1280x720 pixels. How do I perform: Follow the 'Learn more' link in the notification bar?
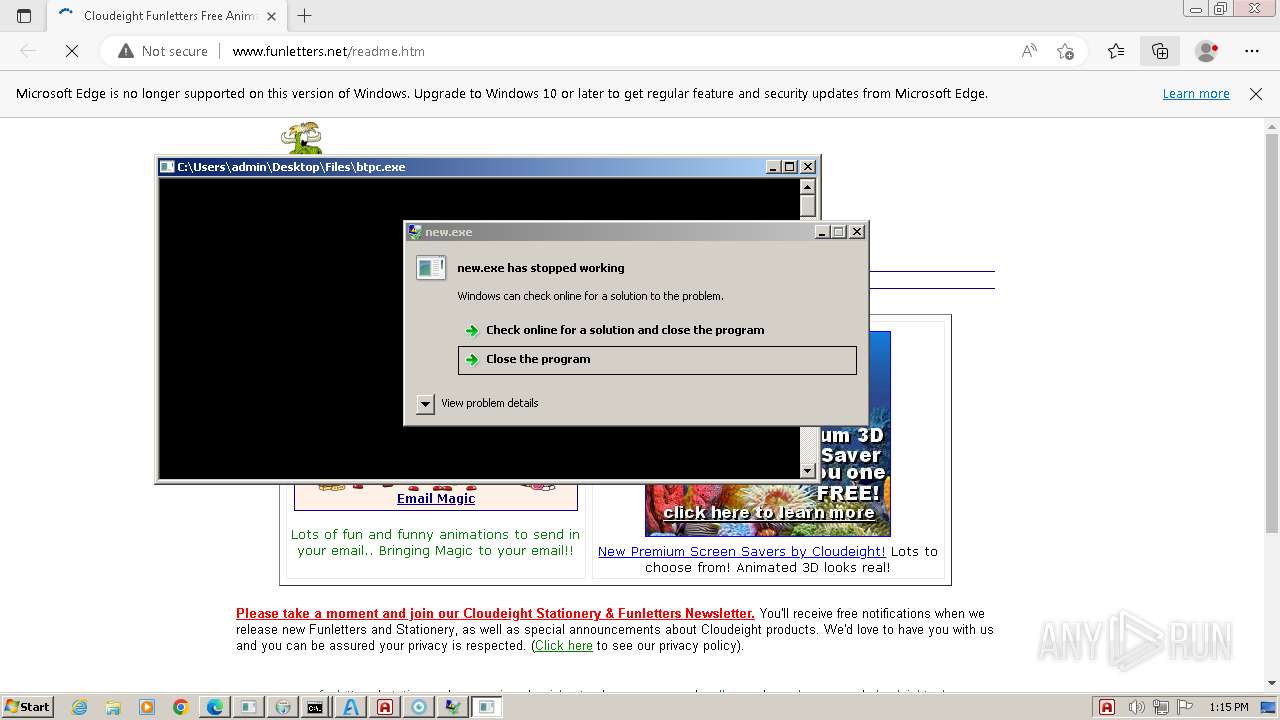(x=1196, y=94)
